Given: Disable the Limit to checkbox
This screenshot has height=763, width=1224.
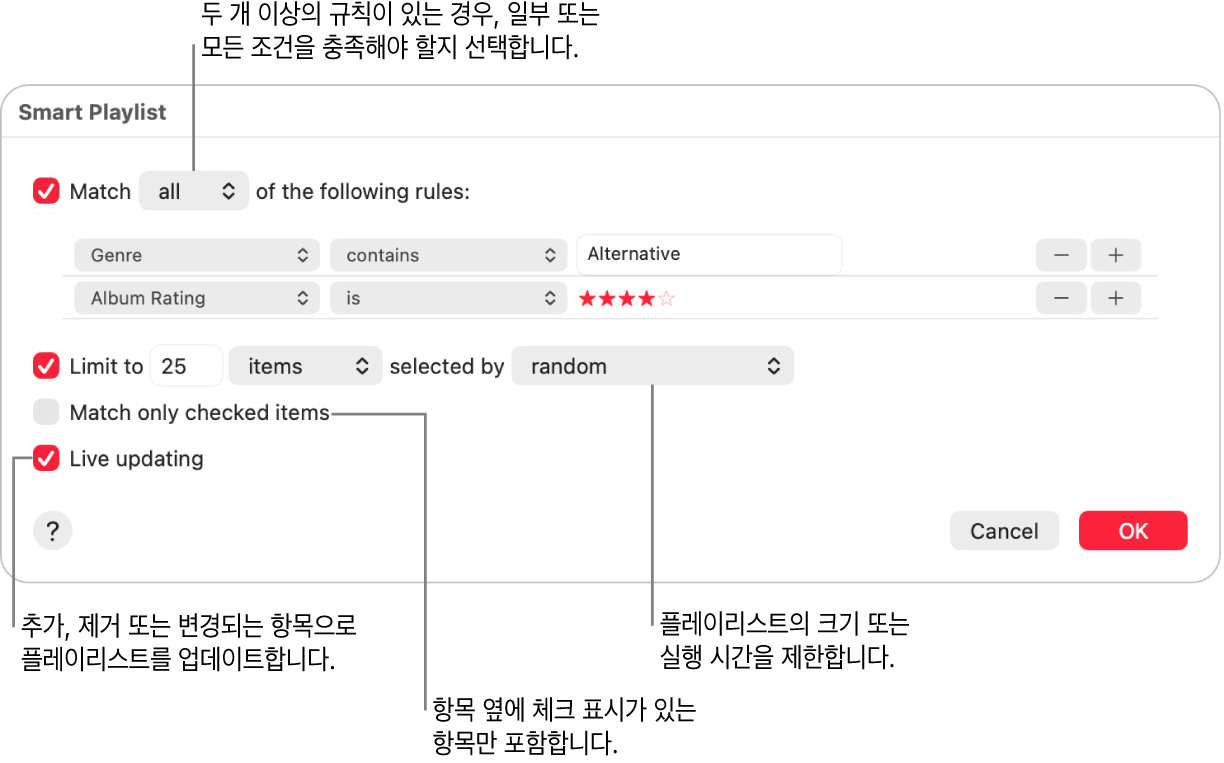Looking at the screenshot, I should 47,366.
